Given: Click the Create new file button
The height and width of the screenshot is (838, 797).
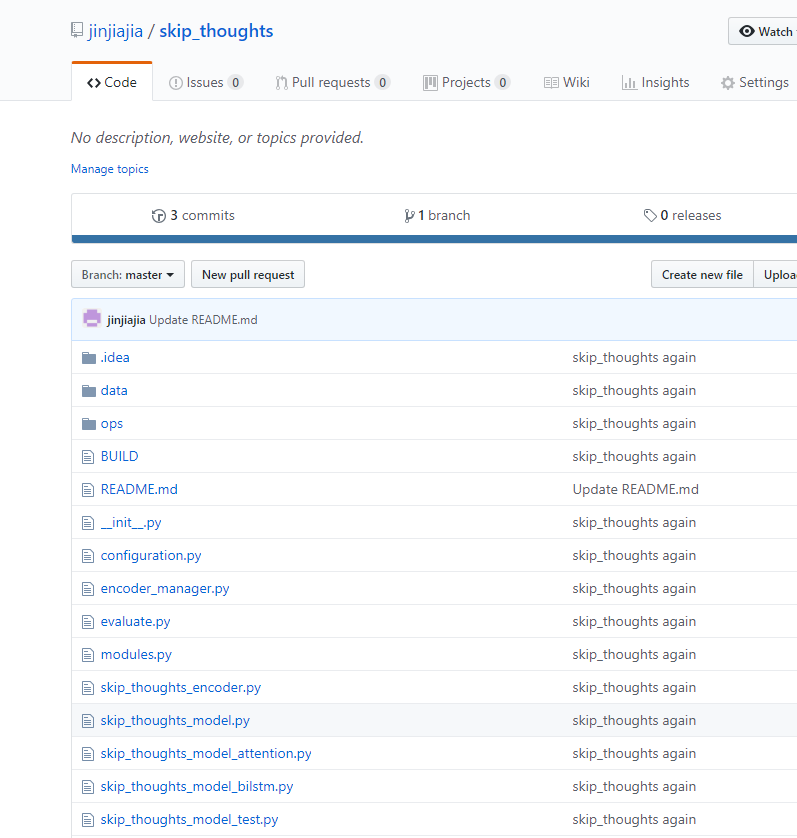Looking at the screenshot, I should (x=702, y=274).
